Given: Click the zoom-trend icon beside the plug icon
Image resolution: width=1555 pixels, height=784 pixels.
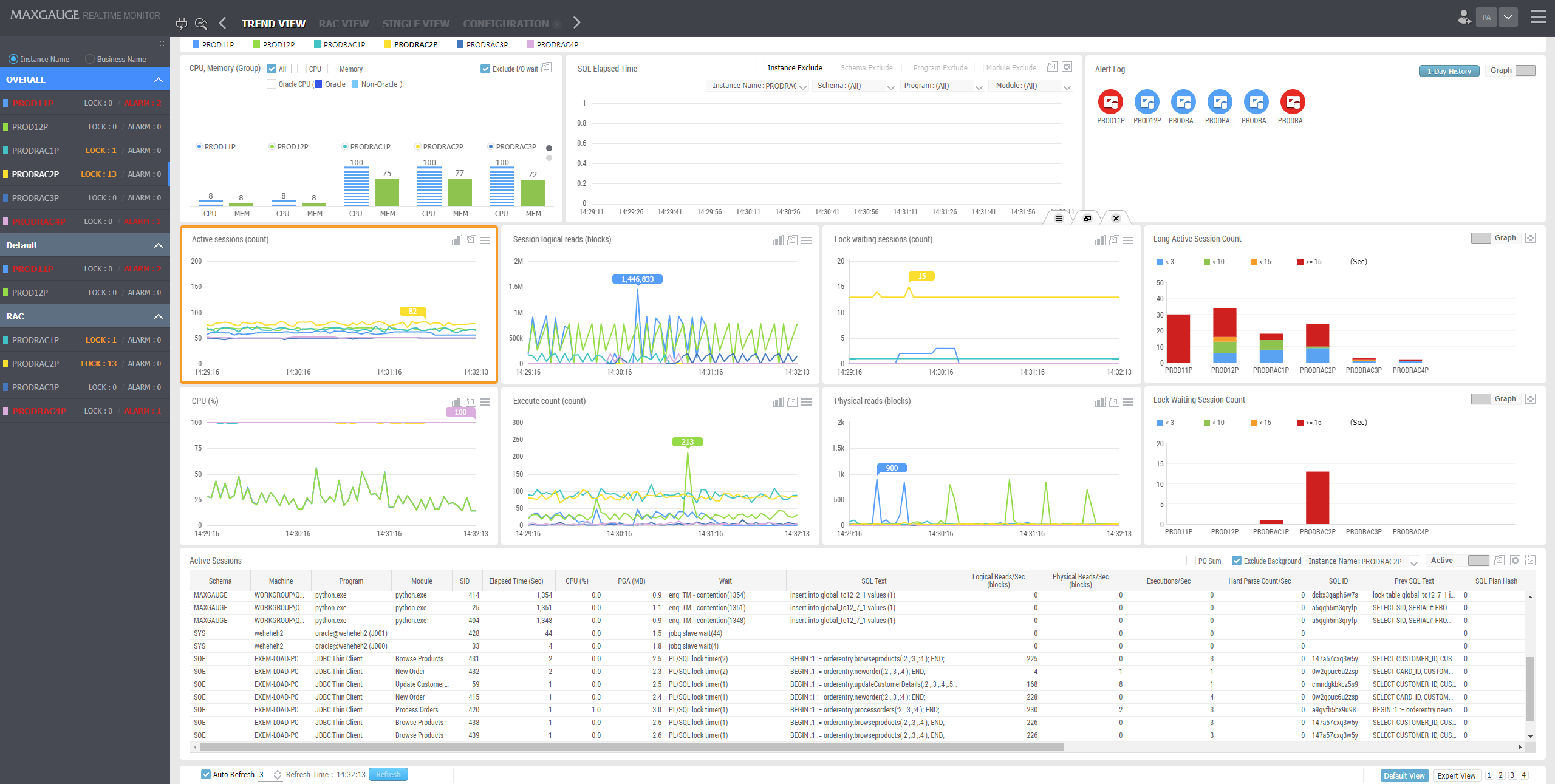Looking at the screenshot, I should 201,24.
